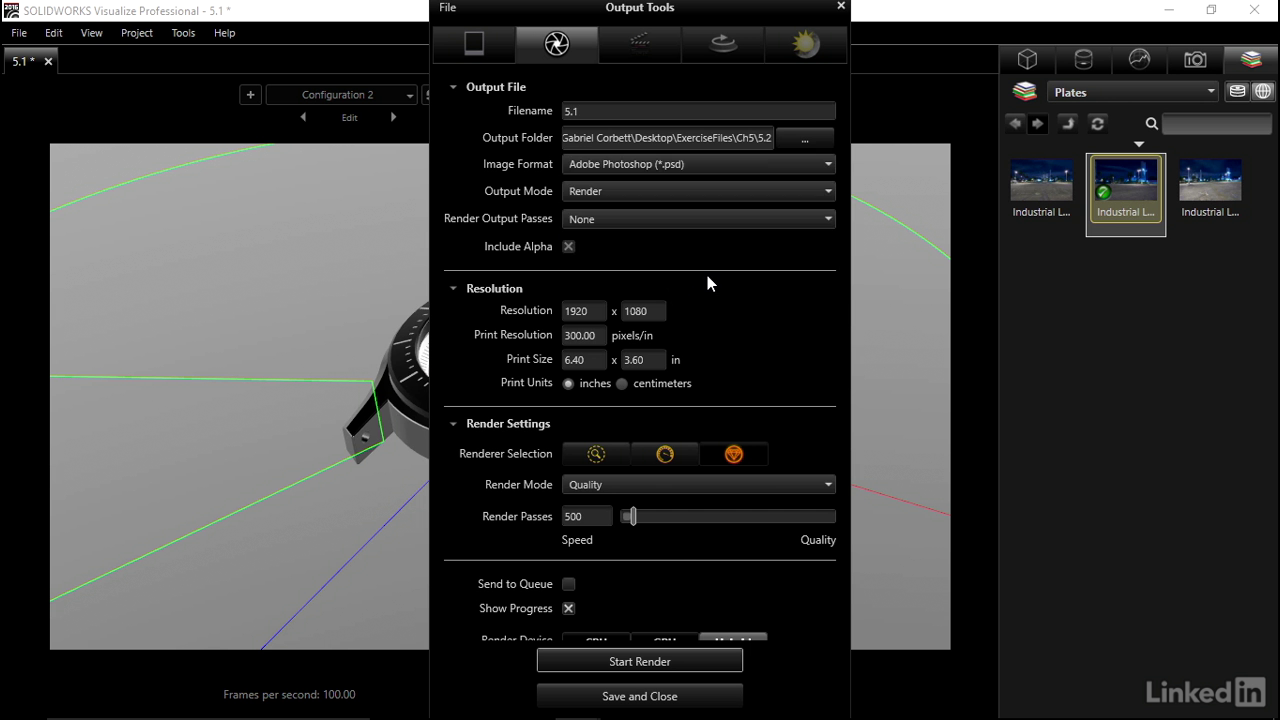Go up one library folder level
The image size is (1280, 720).
point(1068,124)
